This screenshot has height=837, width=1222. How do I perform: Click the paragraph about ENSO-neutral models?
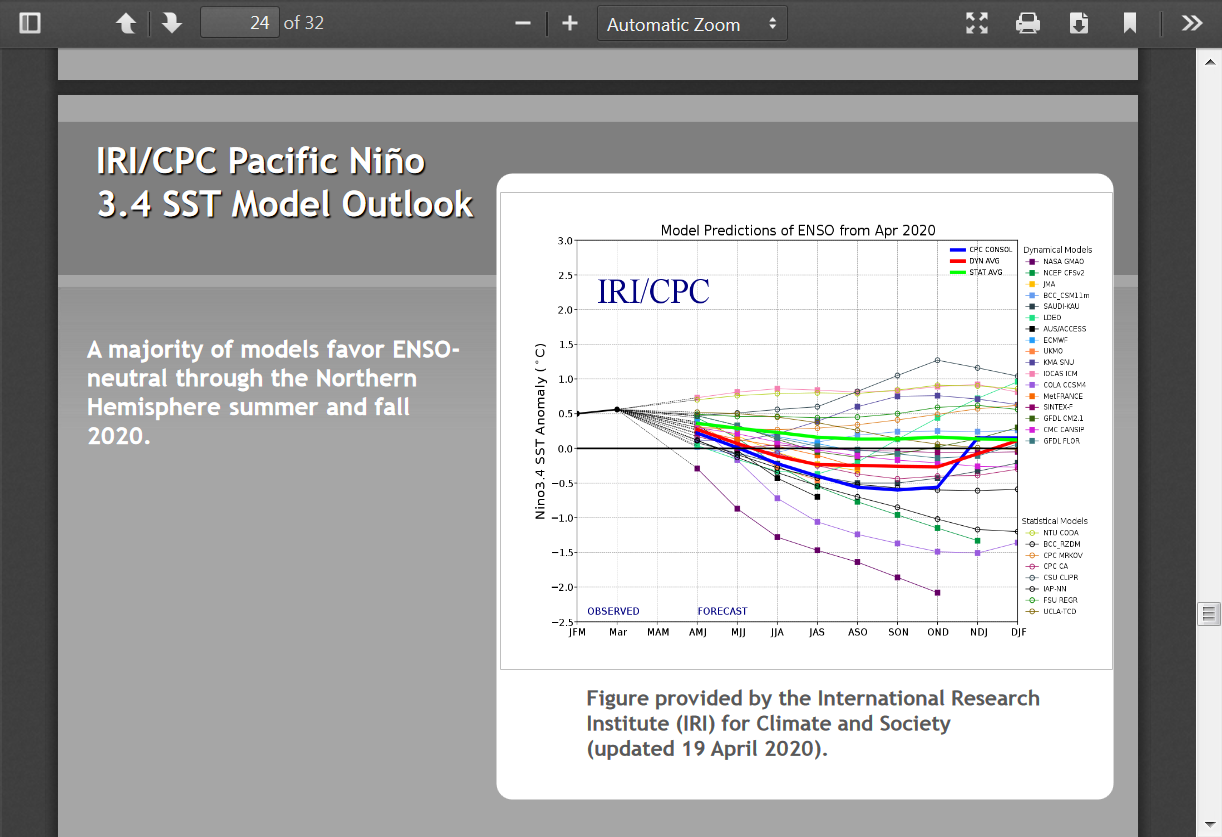(x=273, y=393)
